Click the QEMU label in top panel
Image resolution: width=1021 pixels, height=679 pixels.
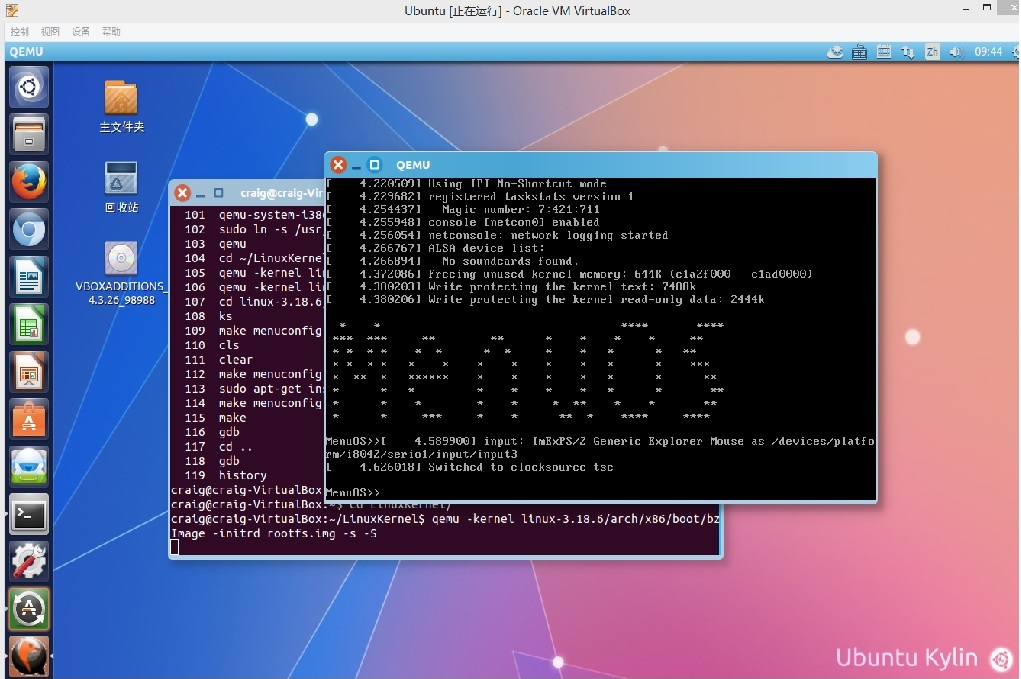coord(26,51)
